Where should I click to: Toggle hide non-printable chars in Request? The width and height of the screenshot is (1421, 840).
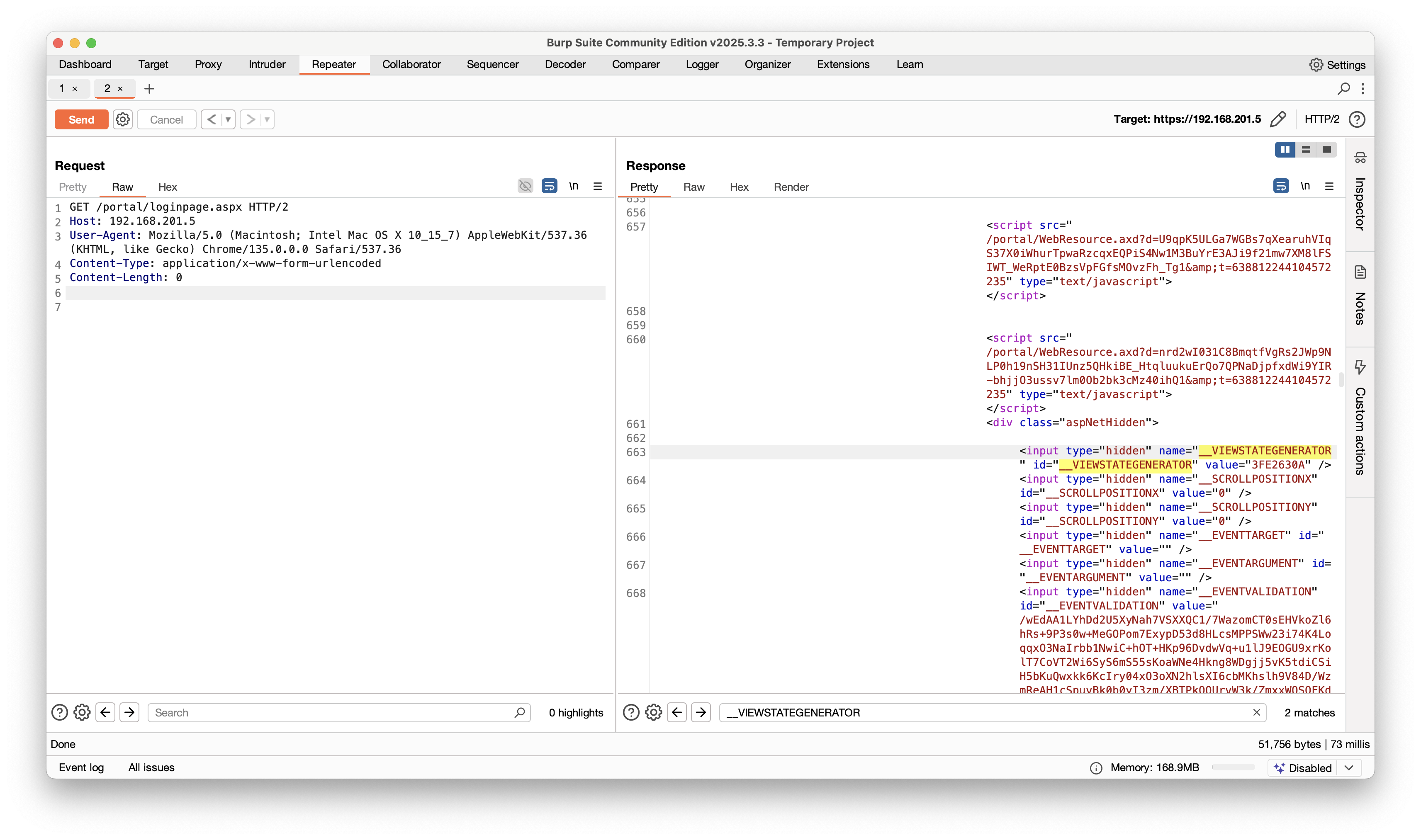[526, 186]
